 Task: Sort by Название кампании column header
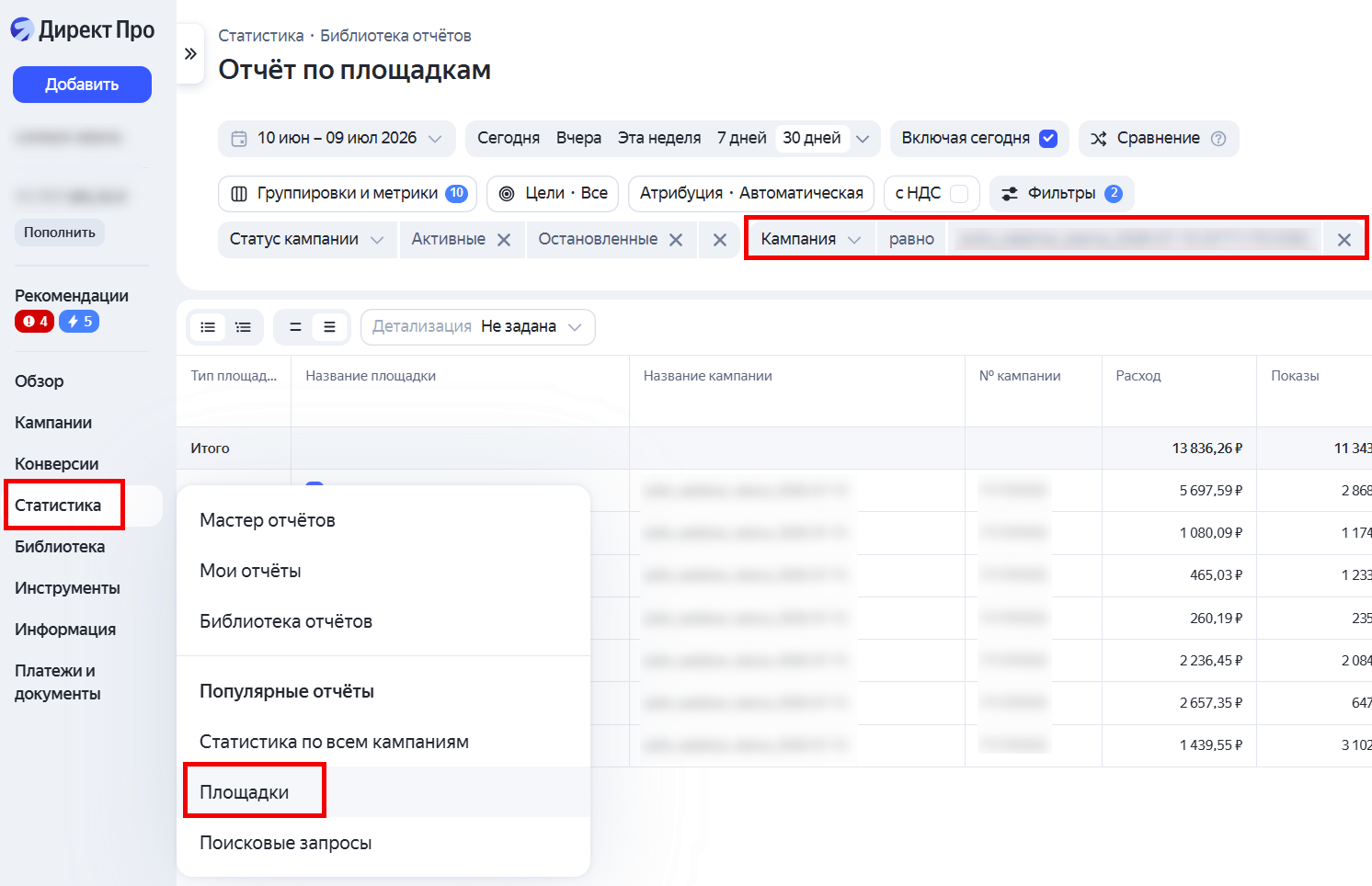(x=708, y=376)
